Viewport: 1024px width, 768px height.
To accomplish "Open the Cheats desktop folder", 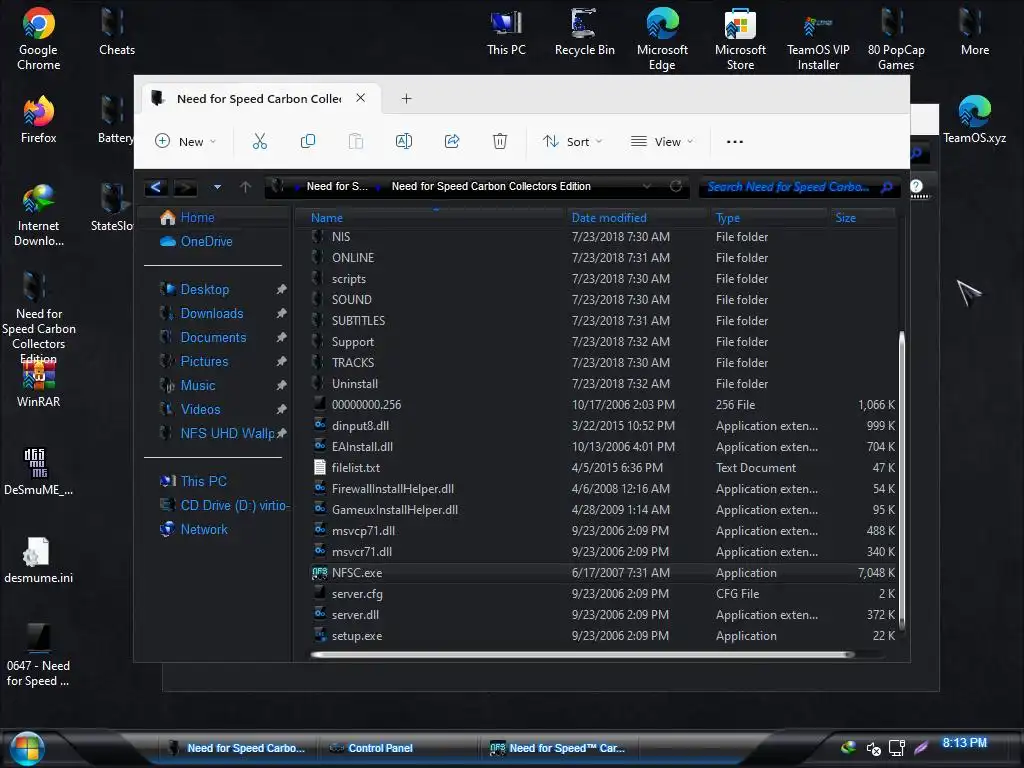I will click(x=117, y=31).
